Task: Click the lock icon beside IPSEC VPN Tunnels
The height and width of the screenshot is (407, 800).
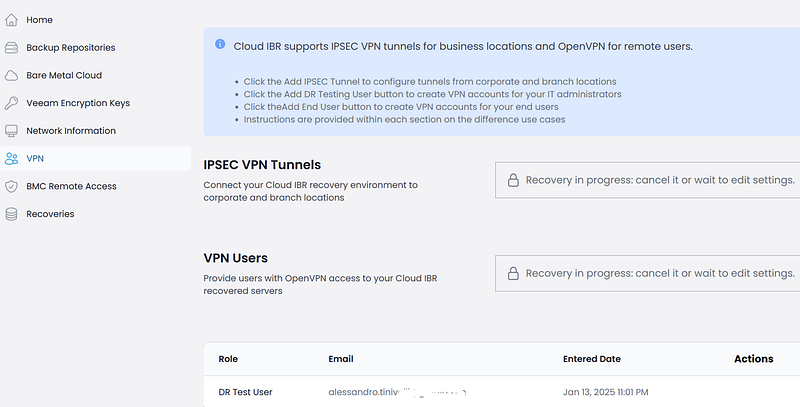Action: click(512, 180)
